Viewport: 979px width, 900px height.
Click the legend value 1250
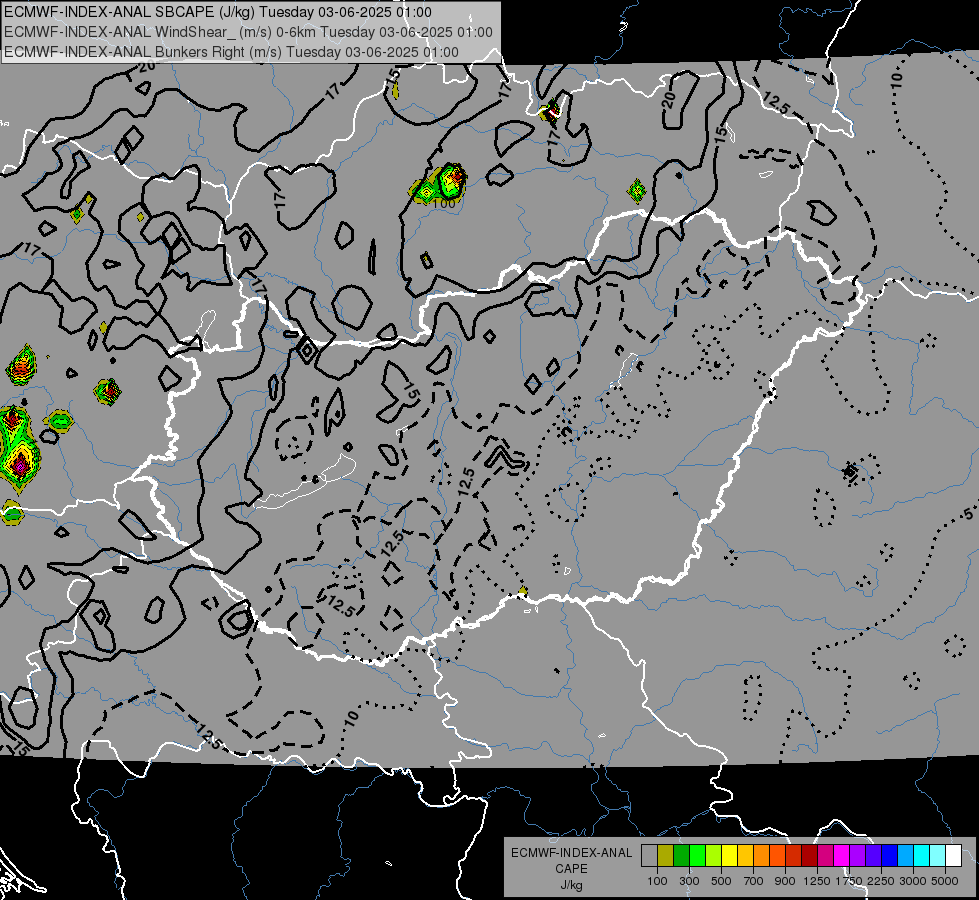click(817, 881)
